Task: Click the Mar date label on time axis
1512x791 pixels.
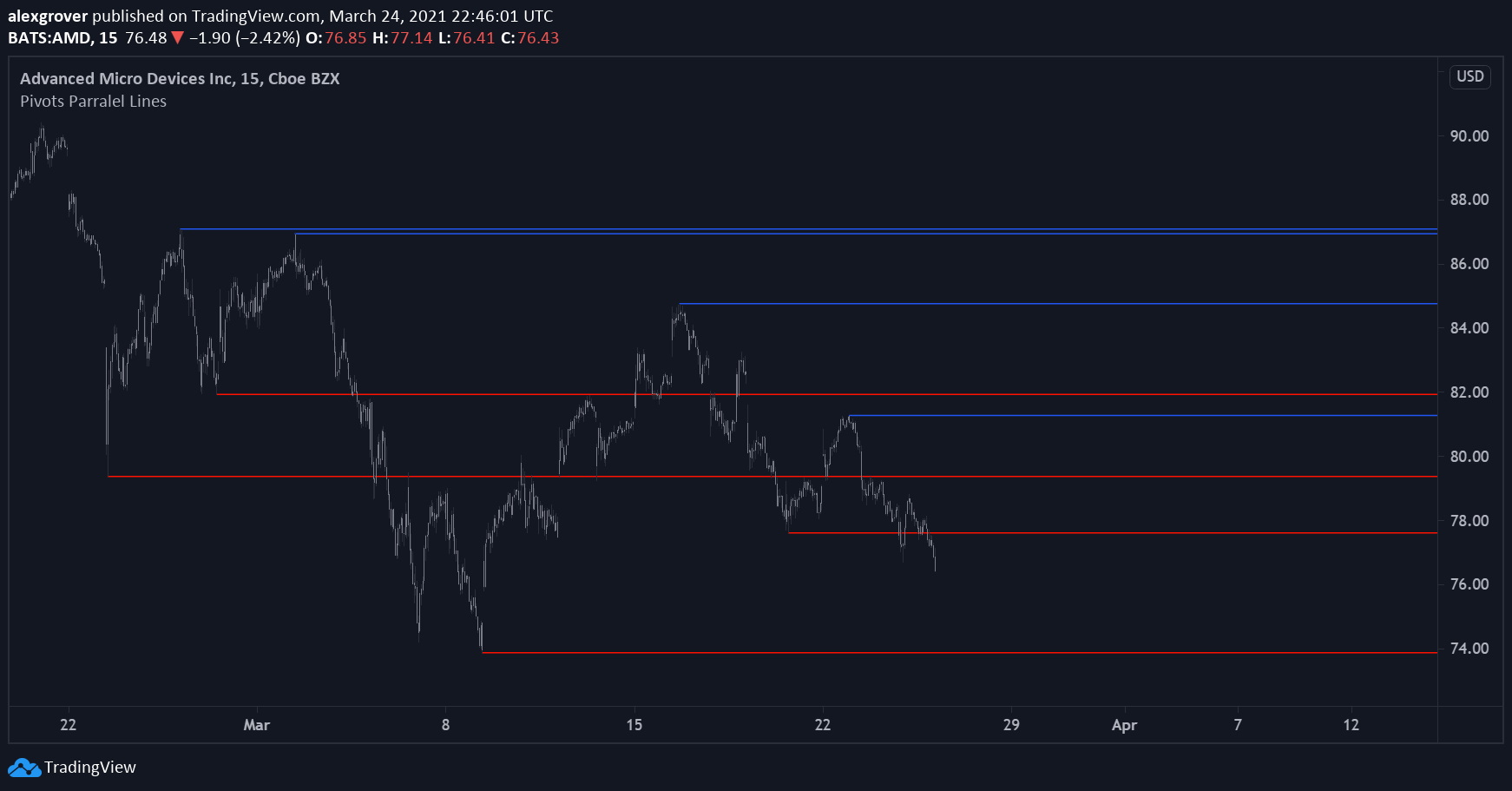Action: point(257,725)
